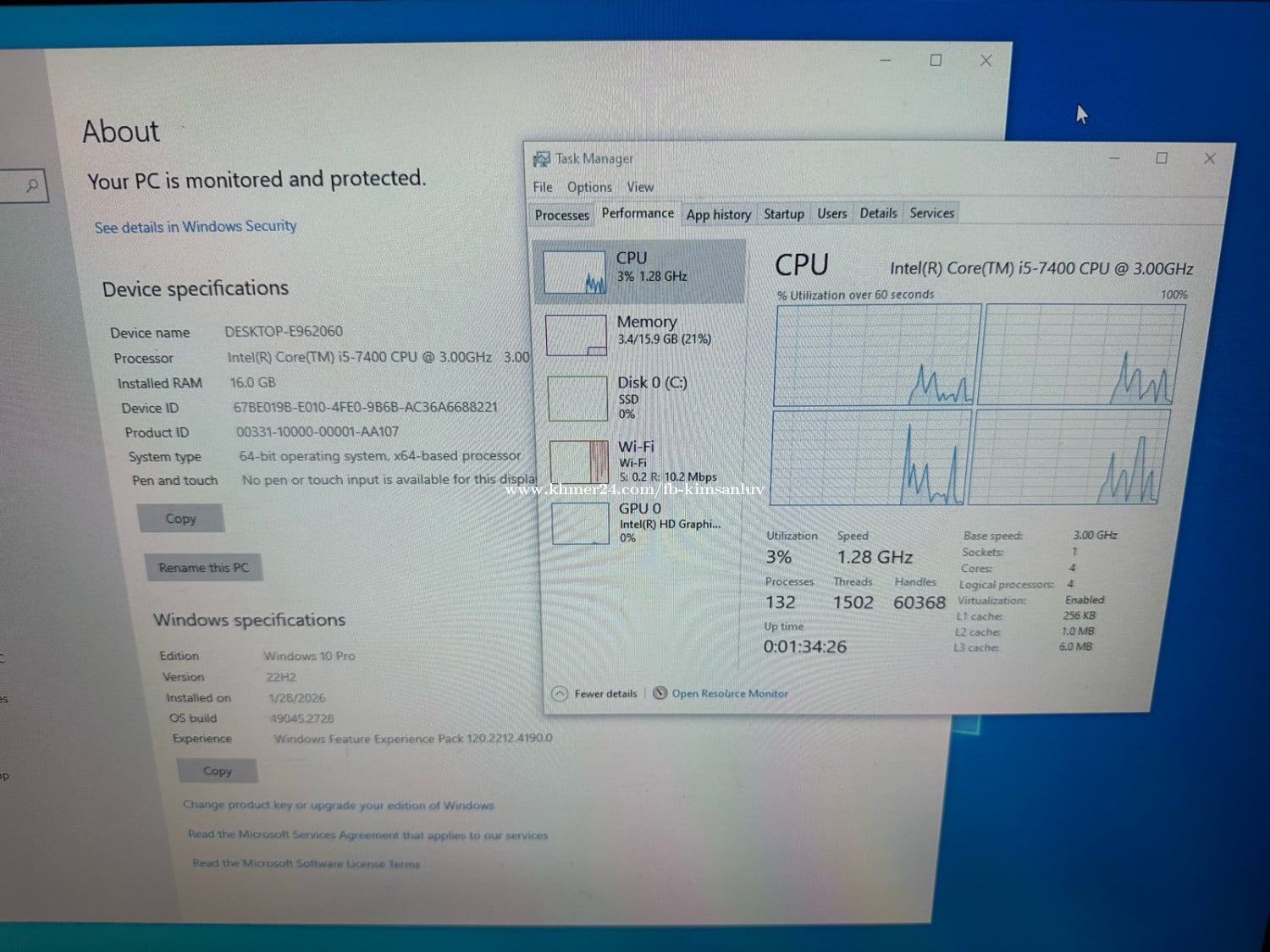
Task: Open the View menu
Action: pos(640,187)
